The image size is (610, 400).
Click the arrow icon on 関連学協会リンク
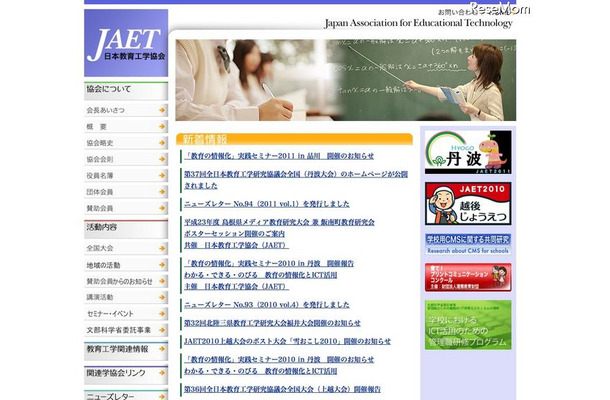point(162,373)
